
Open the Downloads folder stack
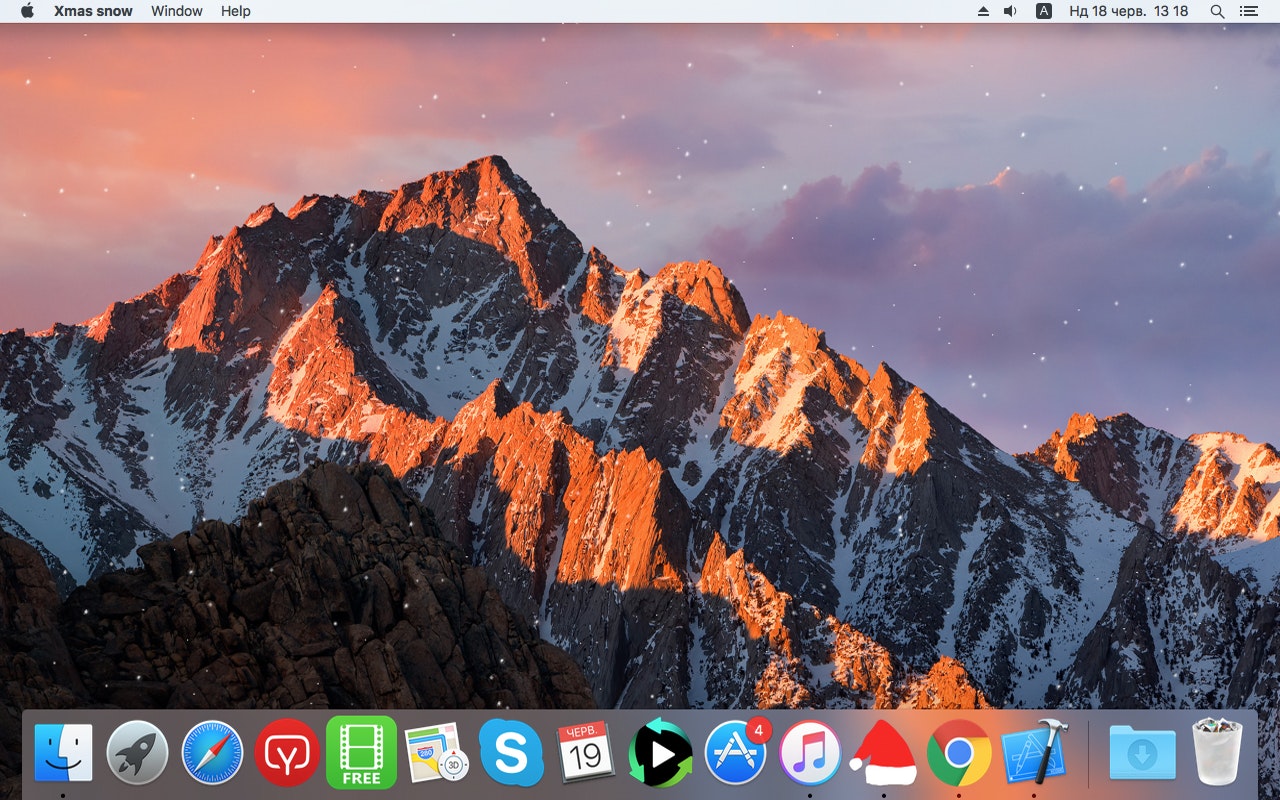(x=1142, y=752)
